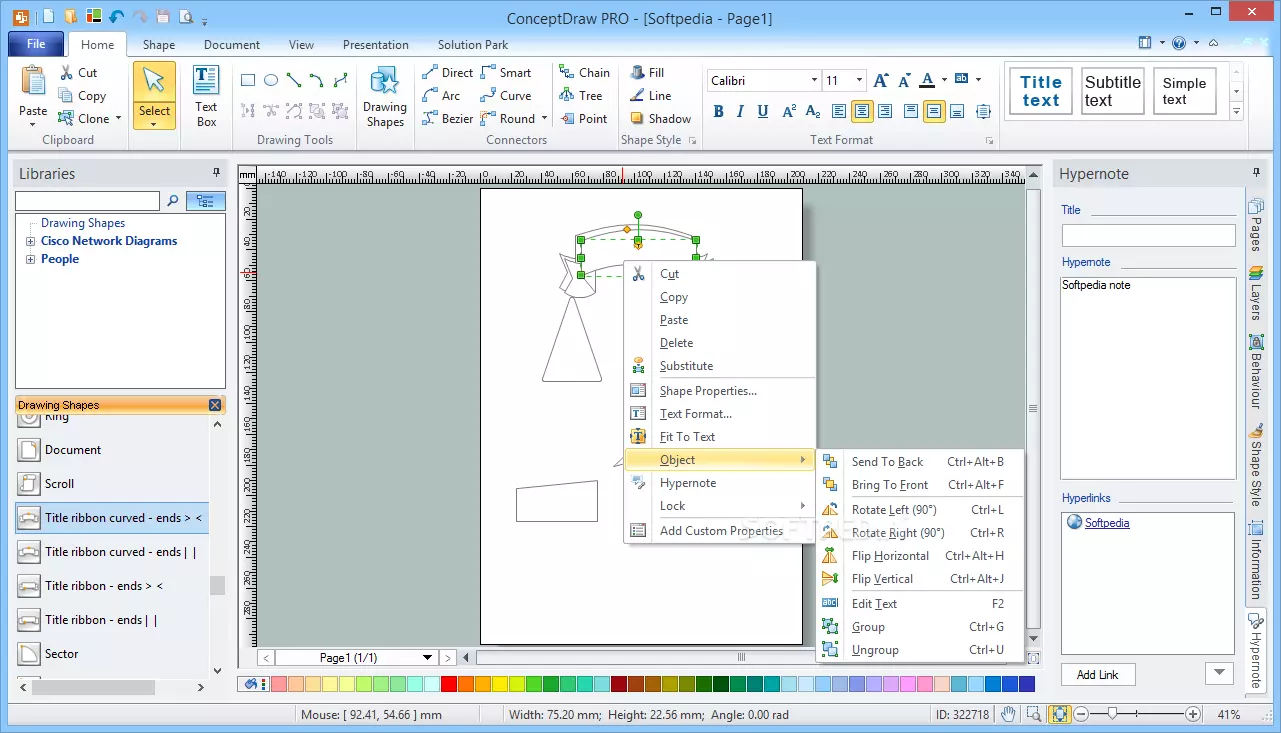Switch to the Shape ribbon tab
This screenshot has height=733, width=1281.
[x=158, y=44]
